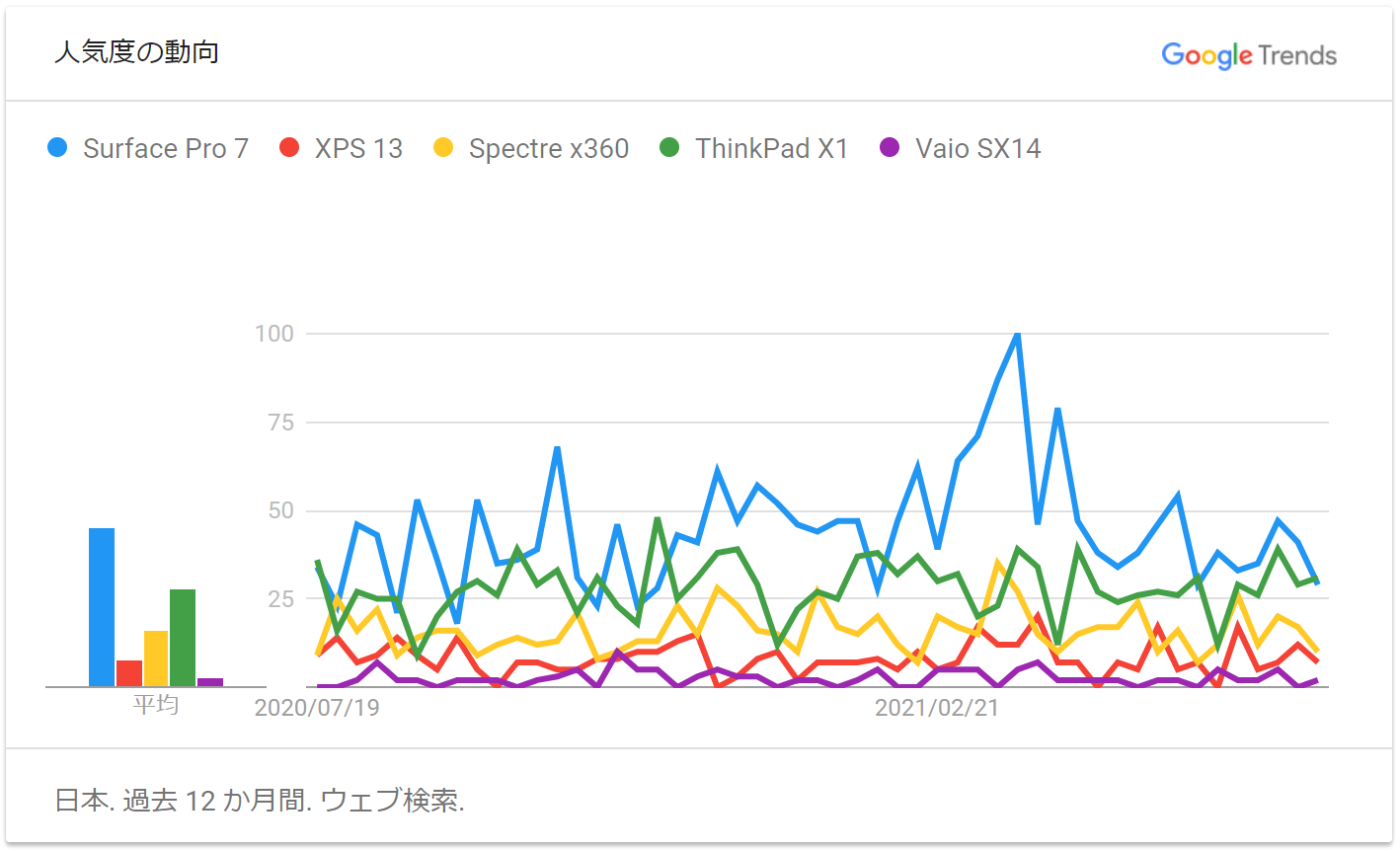The width and height of the screenshot is (1400, 851).
Task: Click the purple Vaio SX14 legend dot
Action: pyautogui.click(x=890, y=148)
